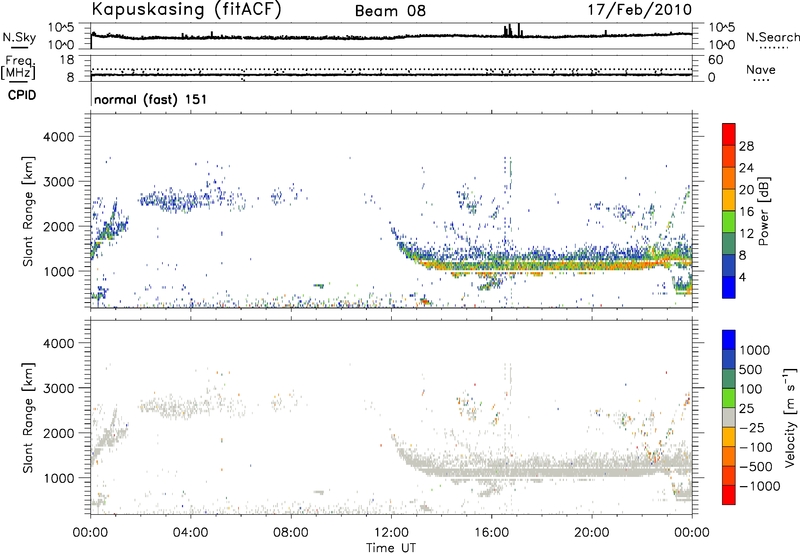800x554 pixels.
Task: Click the date '17/Feb/2010'
Action: (x=640, y=9)
